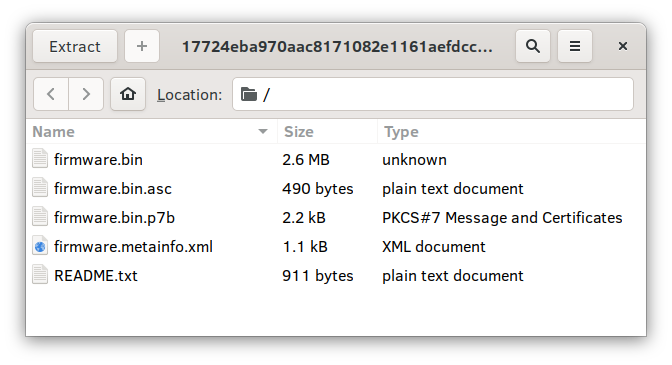Select firmware.bin.p7b file row
The height and width of the screenshot is (365, 672).
[336, 218]
